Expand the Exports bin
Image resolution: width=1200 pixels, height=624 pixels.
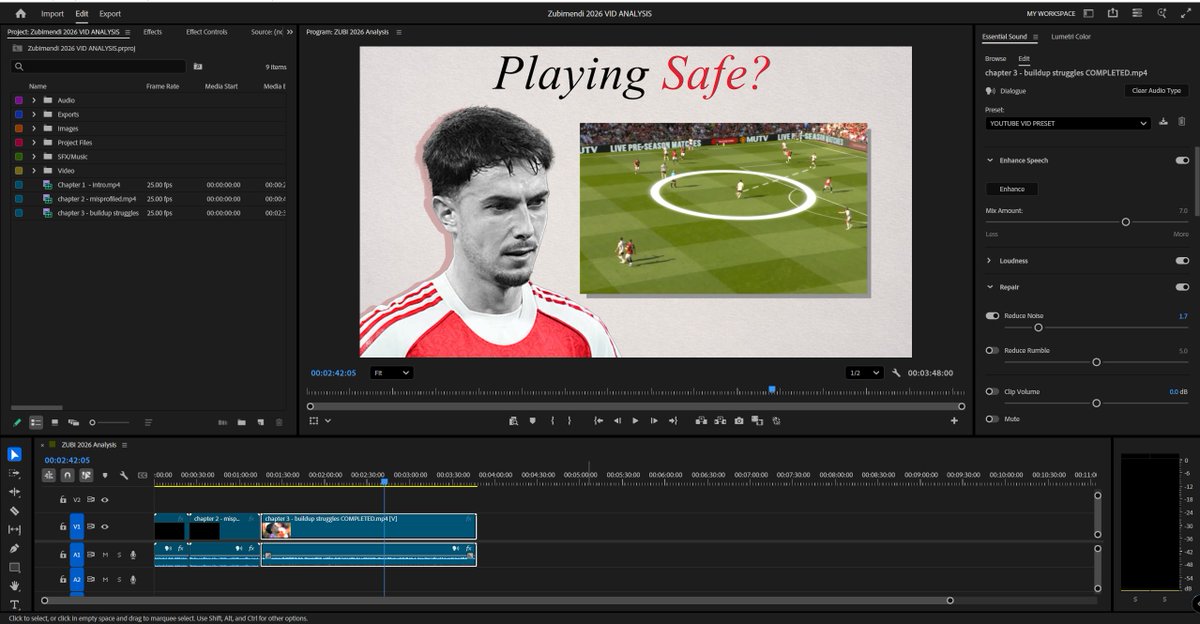[34, 114]
